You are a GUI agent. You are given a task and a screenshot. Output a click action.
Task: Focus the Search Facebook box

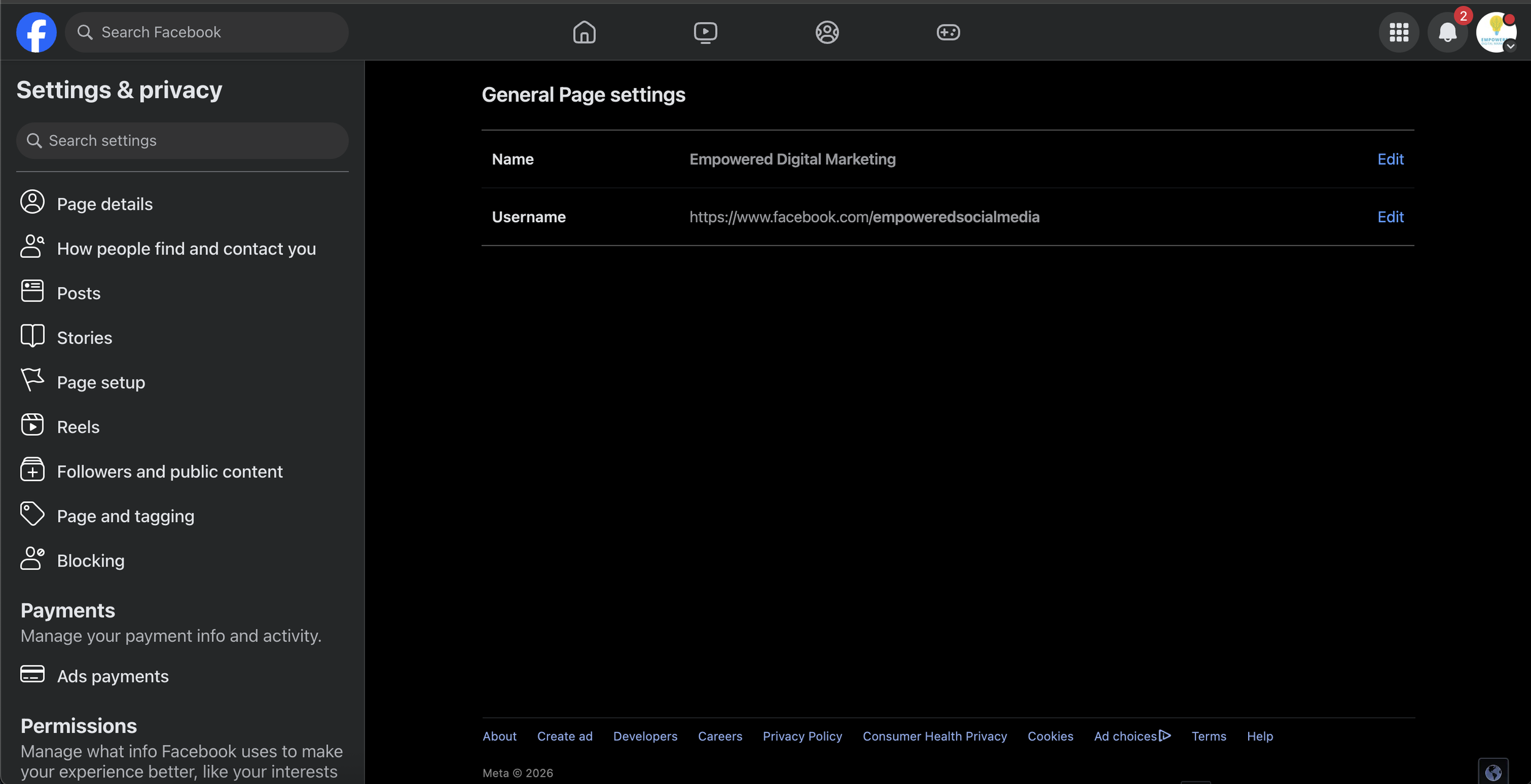pos(208,32)
